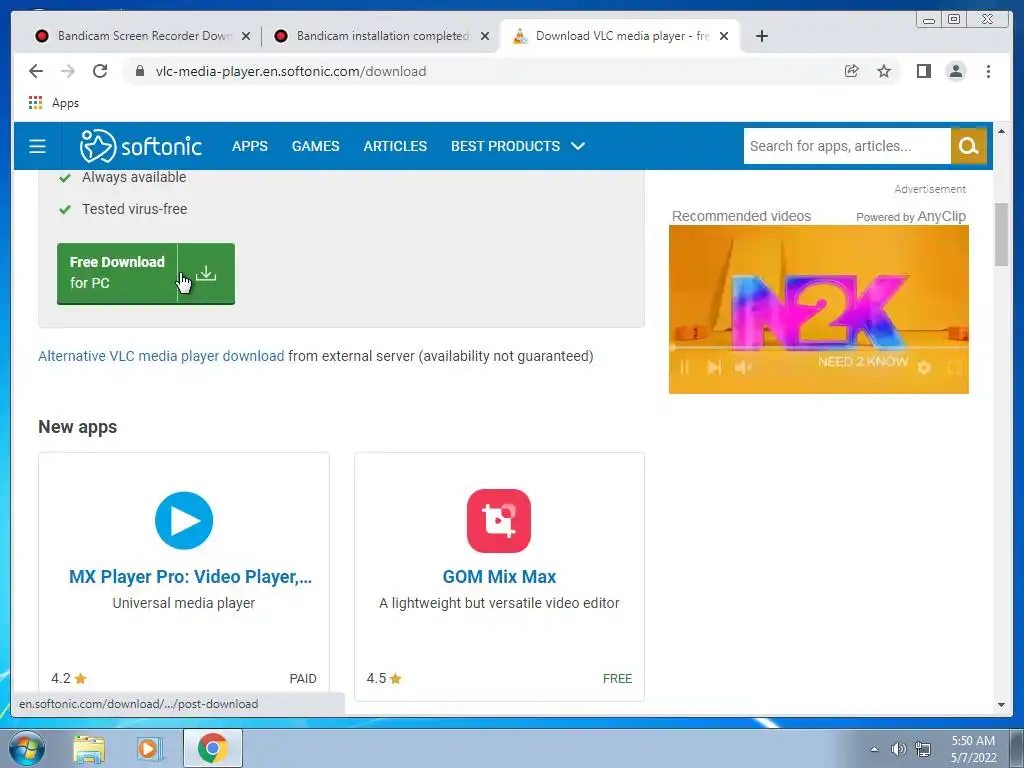Click the Softonic logo
This screenshot has height=768, width=1024.
click(x=140, y=146)
